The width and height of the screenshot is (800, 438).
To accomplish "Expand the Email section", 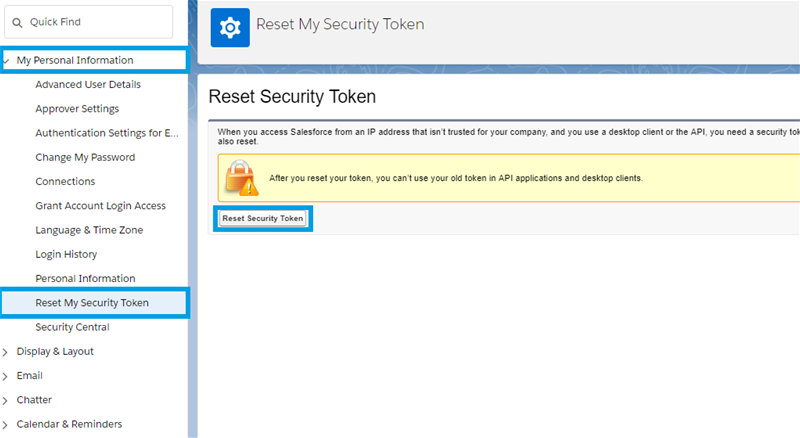I will point(7,376).
